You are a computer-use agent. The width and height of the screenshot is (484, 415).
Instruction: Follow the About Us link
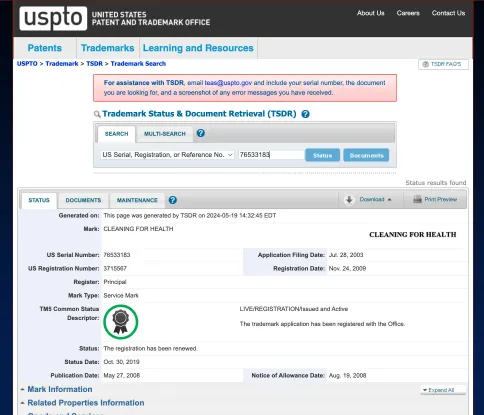pos(371,13)
